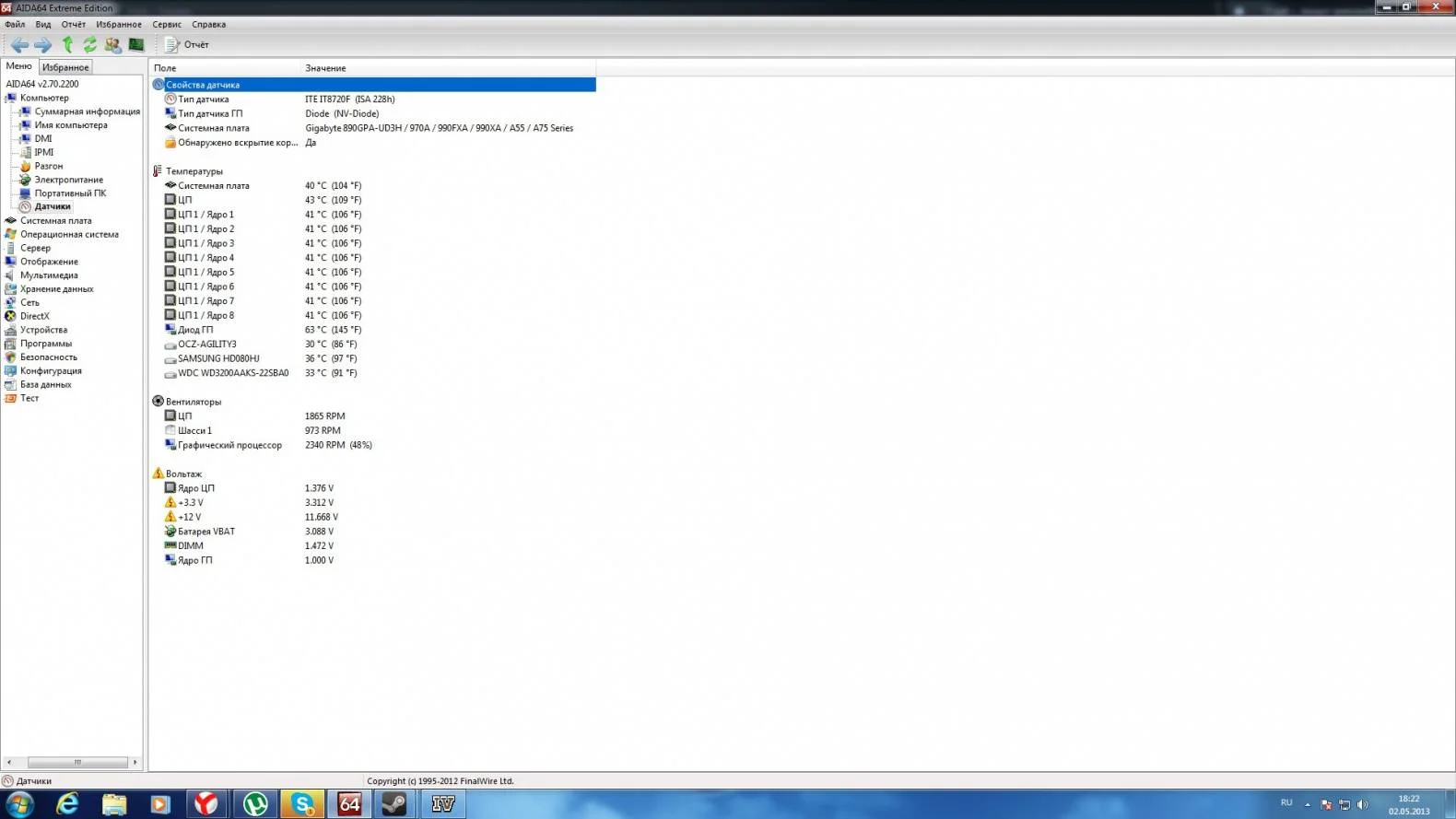The height and width of the screenshot is (819, 1456).
Task: Open Skype from the taskbar
Action: pyautogui.click(x=302, y=804)
